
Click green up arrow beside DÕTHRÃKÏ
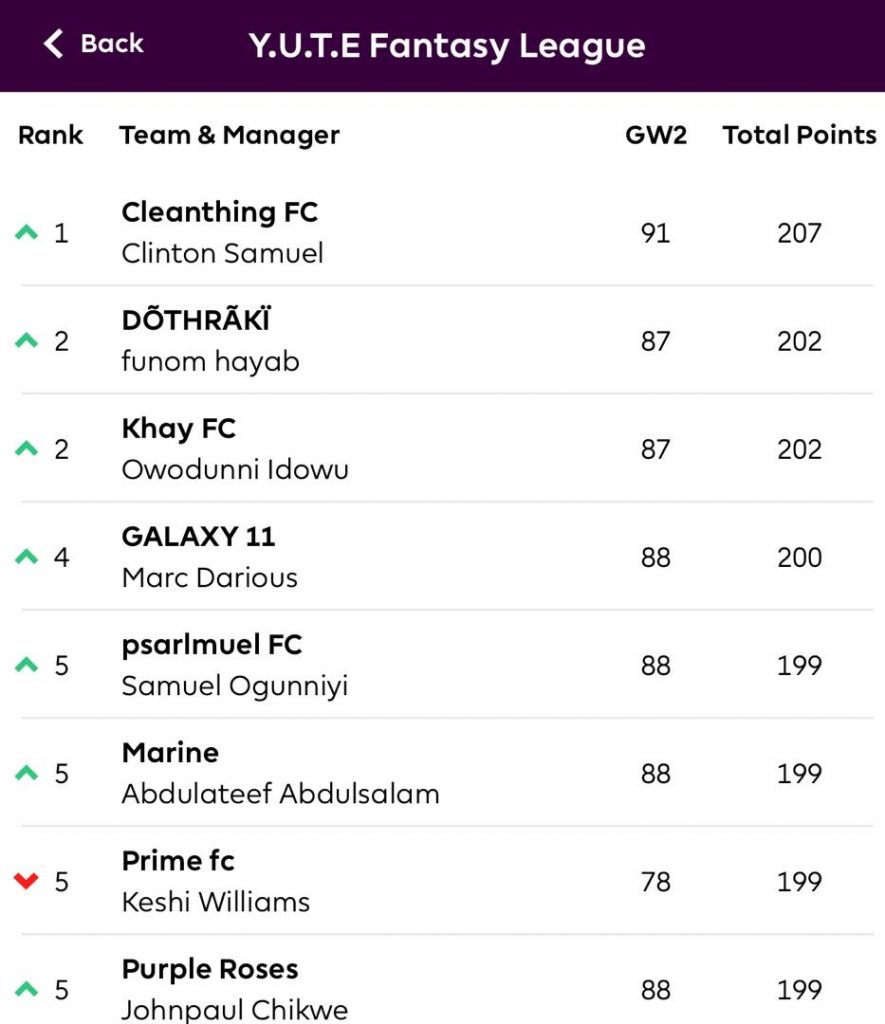27,340
